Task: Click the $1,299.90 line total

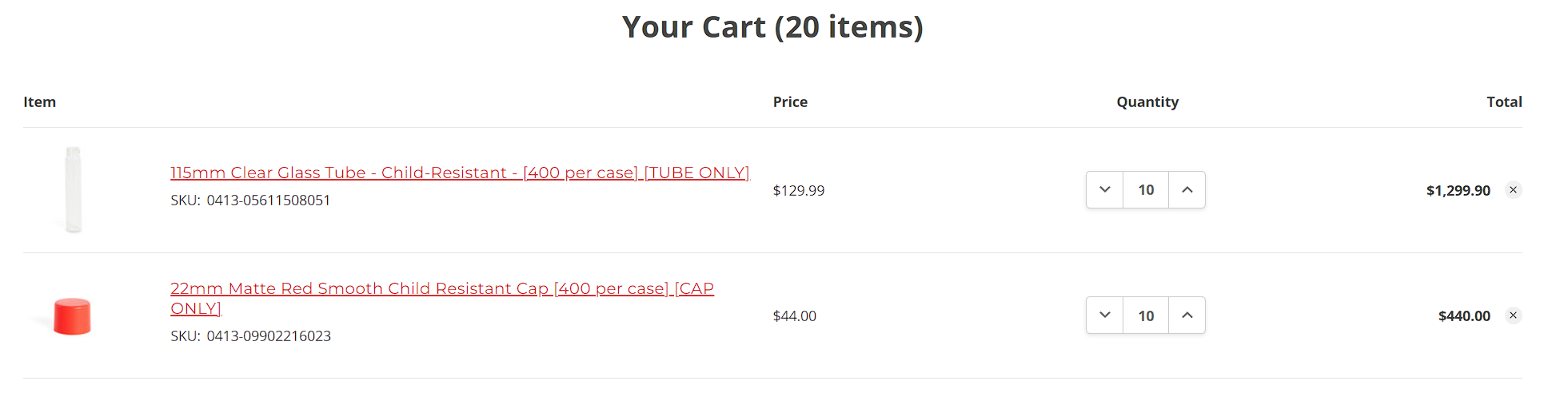Action: point(1458,190)
